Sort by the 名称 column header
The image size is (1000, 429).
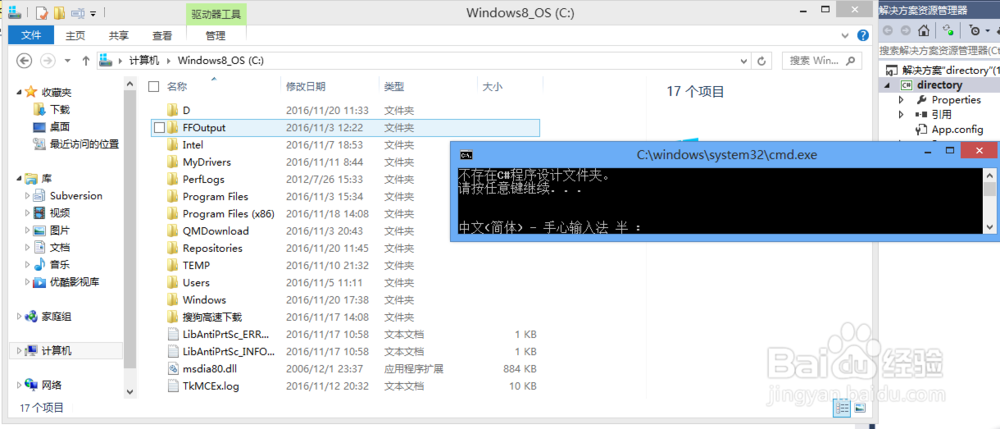177,86
